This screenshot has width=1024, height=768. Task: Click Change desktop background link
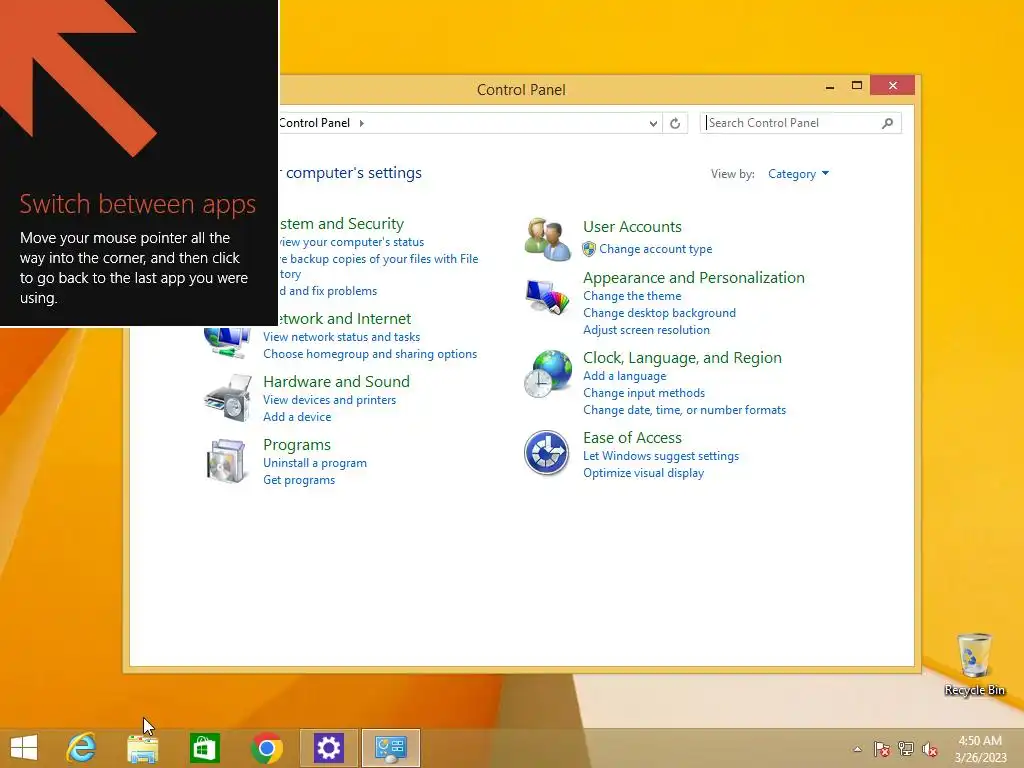[x=660, y=313]
